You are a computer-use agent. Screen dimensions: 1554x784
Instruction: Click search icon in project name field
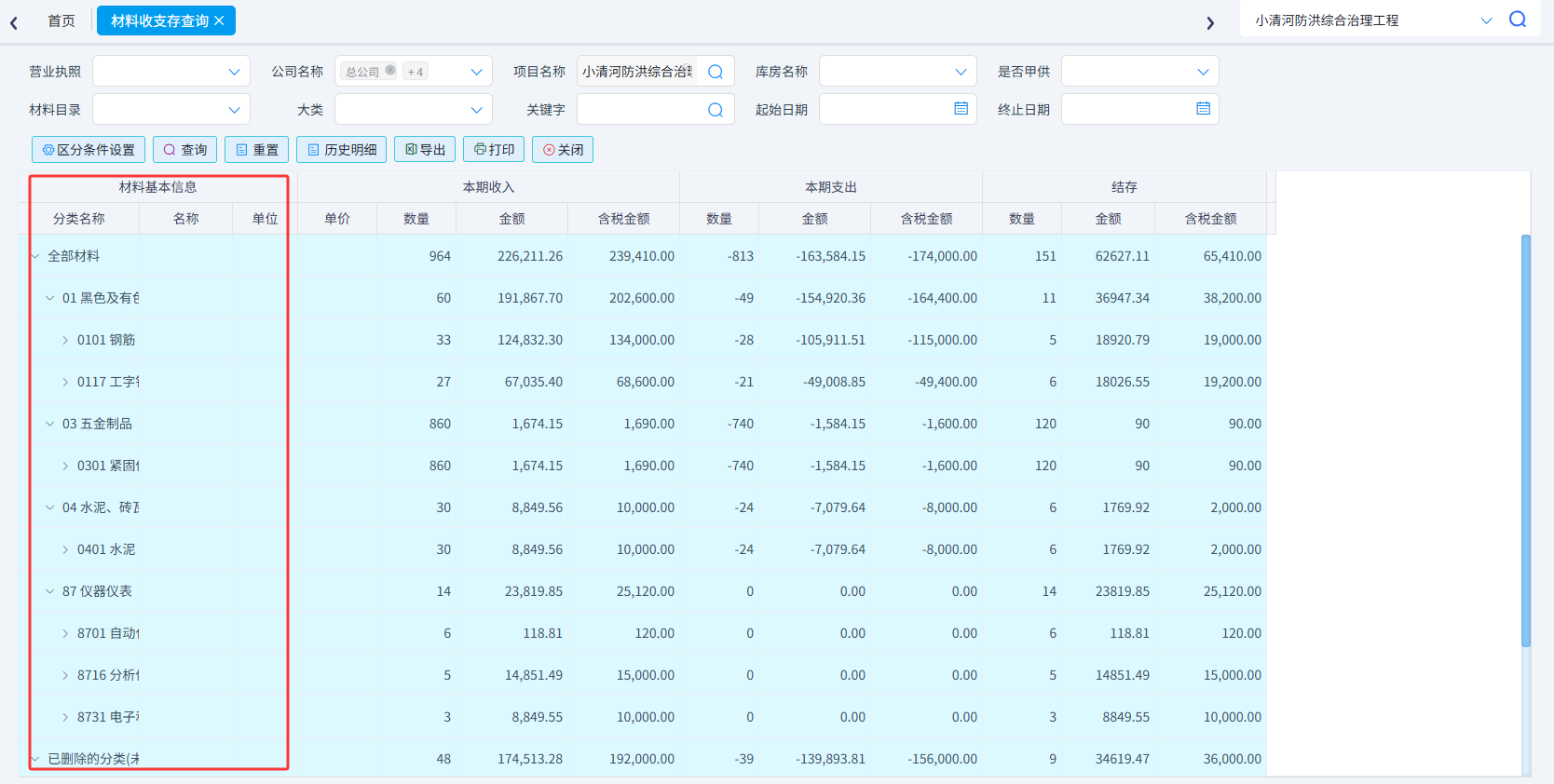click(x=716, y=72)
